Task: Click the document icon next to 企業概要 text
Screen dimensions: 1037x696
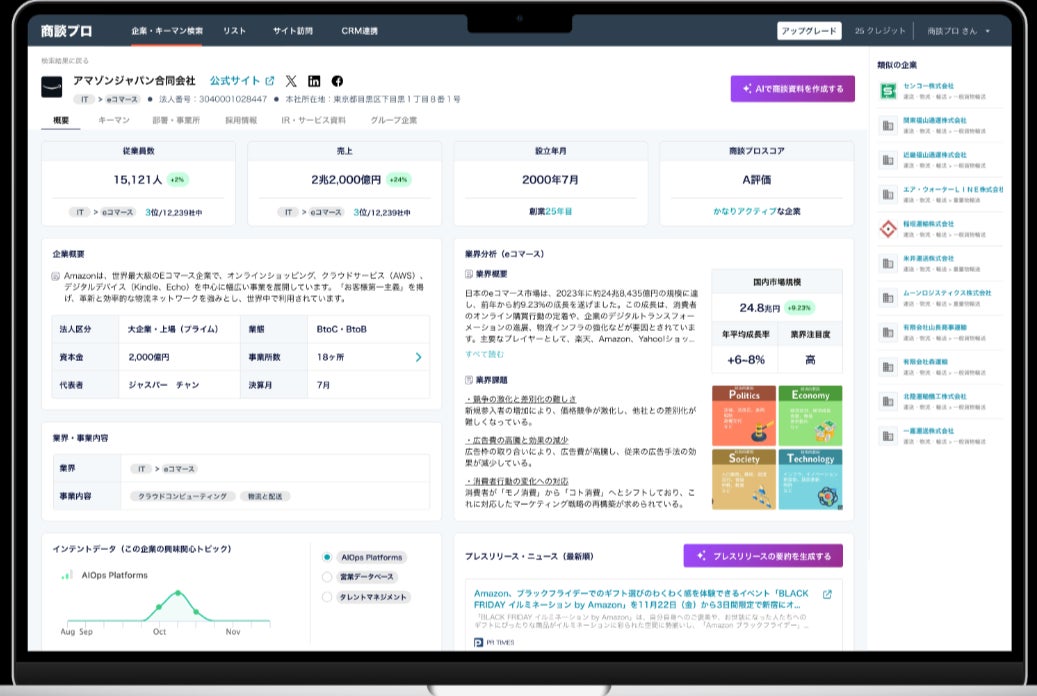Action: (x=56, y=276)
